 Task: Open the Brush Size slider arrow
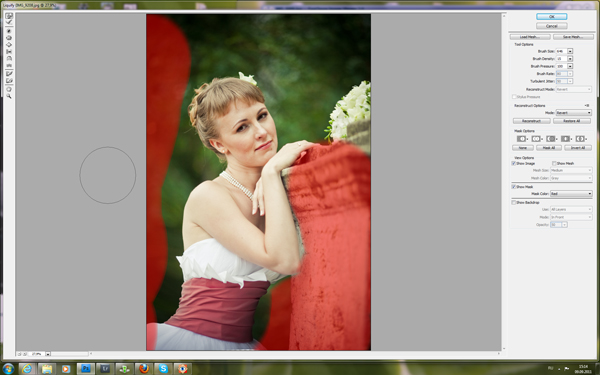tap(570, 51)
